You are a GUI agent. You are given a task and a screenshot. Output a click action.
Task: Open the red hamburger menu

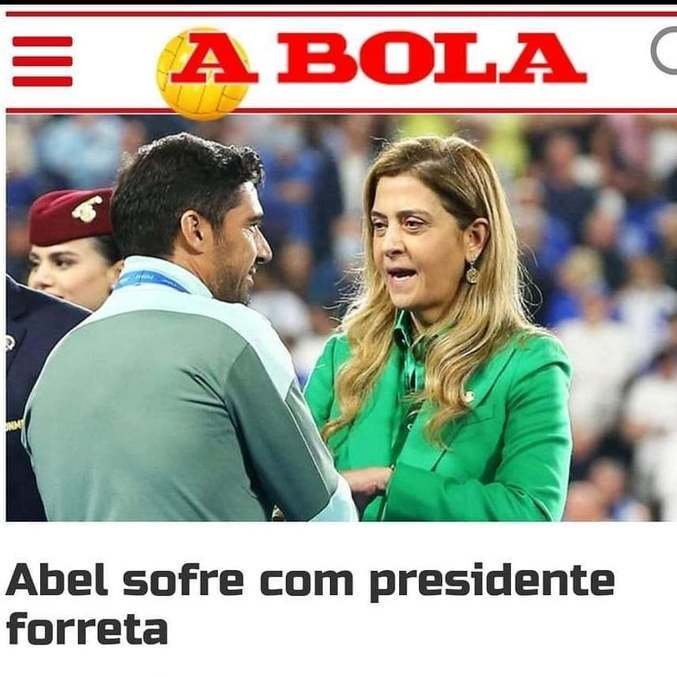click(x=42, y=61)
